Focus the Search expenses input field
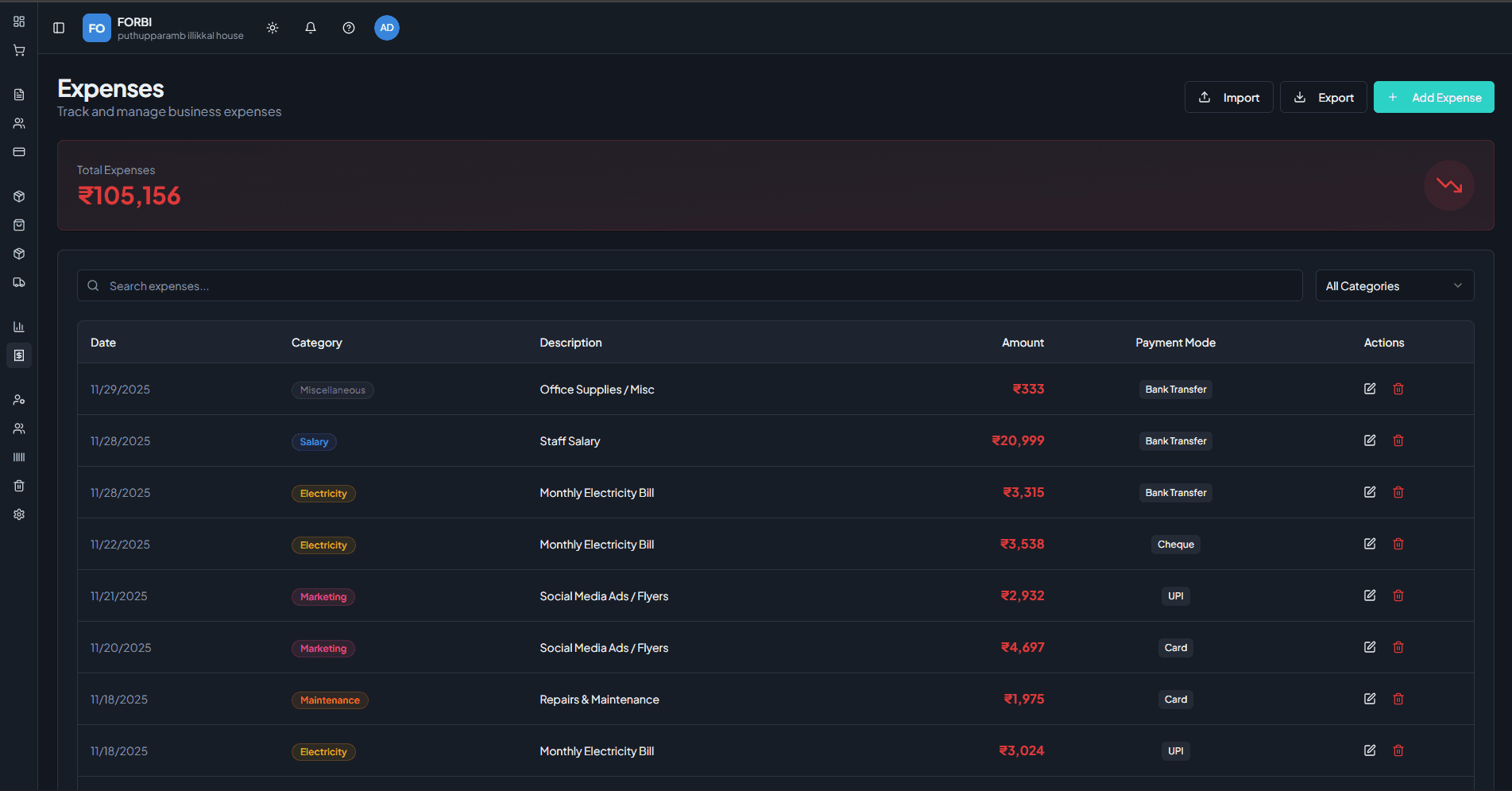 pos(699,286)
